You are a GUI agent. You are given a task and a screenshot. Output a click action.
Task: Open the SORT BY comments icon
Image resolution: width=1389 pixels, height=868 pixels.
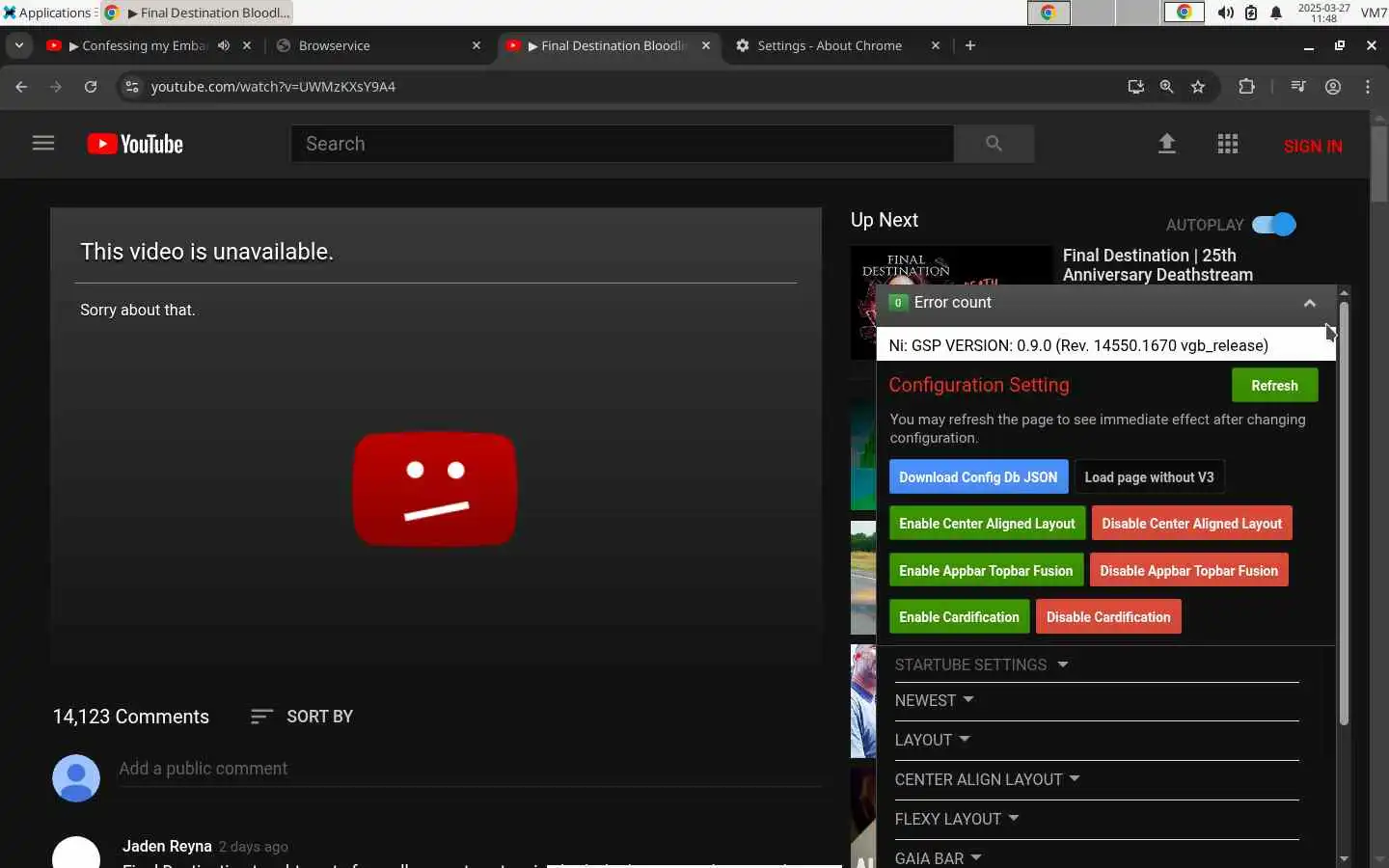pos(261,717)
